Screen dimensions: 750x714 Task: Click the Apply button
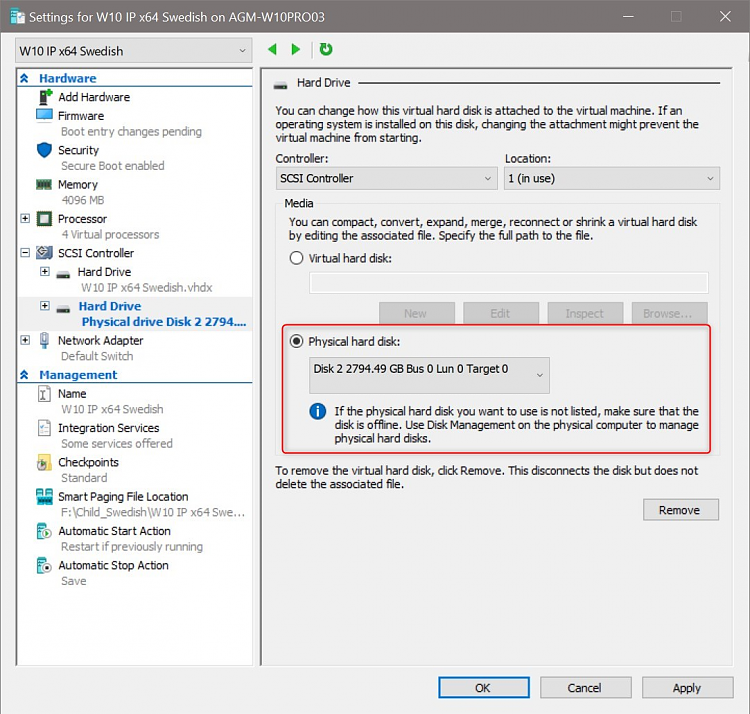687,688
